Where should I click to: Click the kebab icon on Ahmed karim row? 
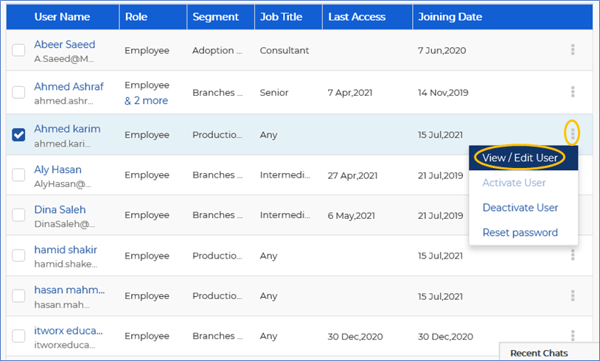572,133
